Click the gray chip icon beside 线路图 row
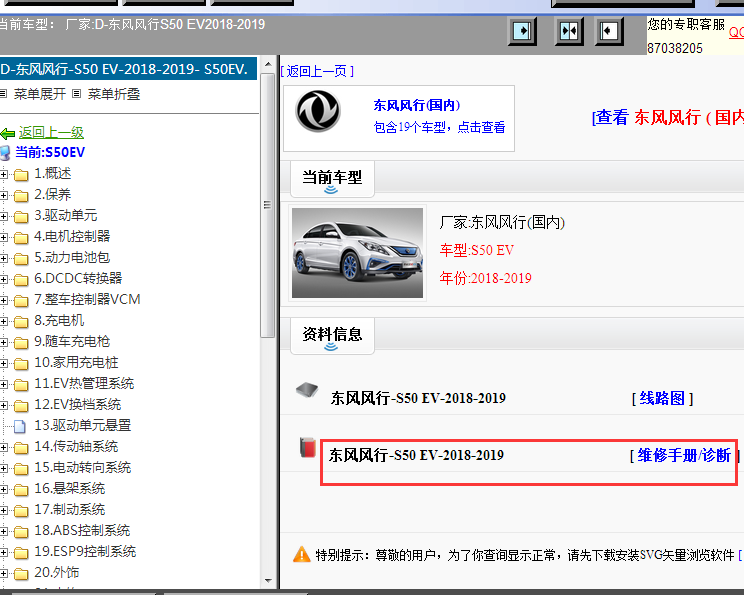 point(307,390)
